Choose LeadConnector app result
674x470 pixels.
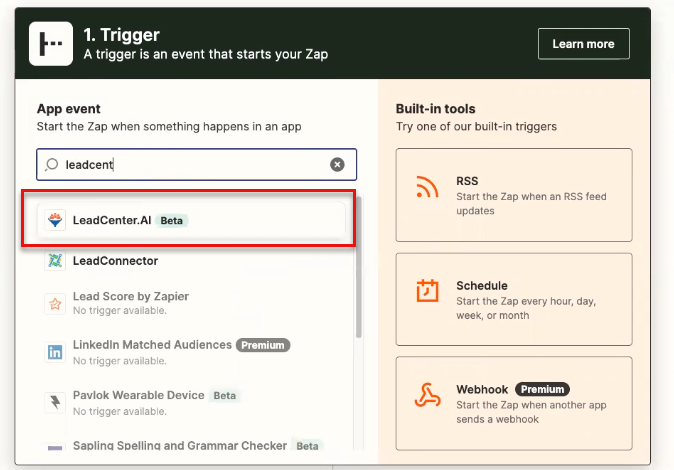191,261
